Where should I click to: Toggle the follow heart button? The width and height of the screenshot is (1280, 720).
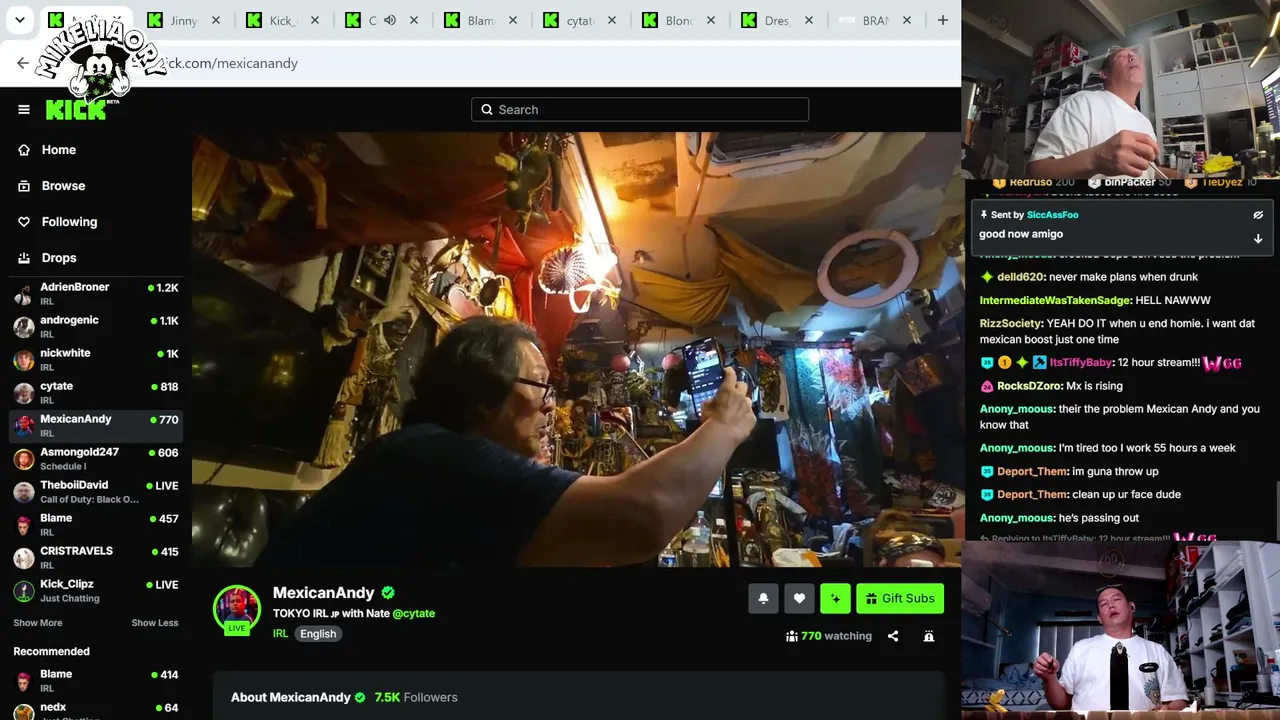pyautogui.click(x=799, y=598)
